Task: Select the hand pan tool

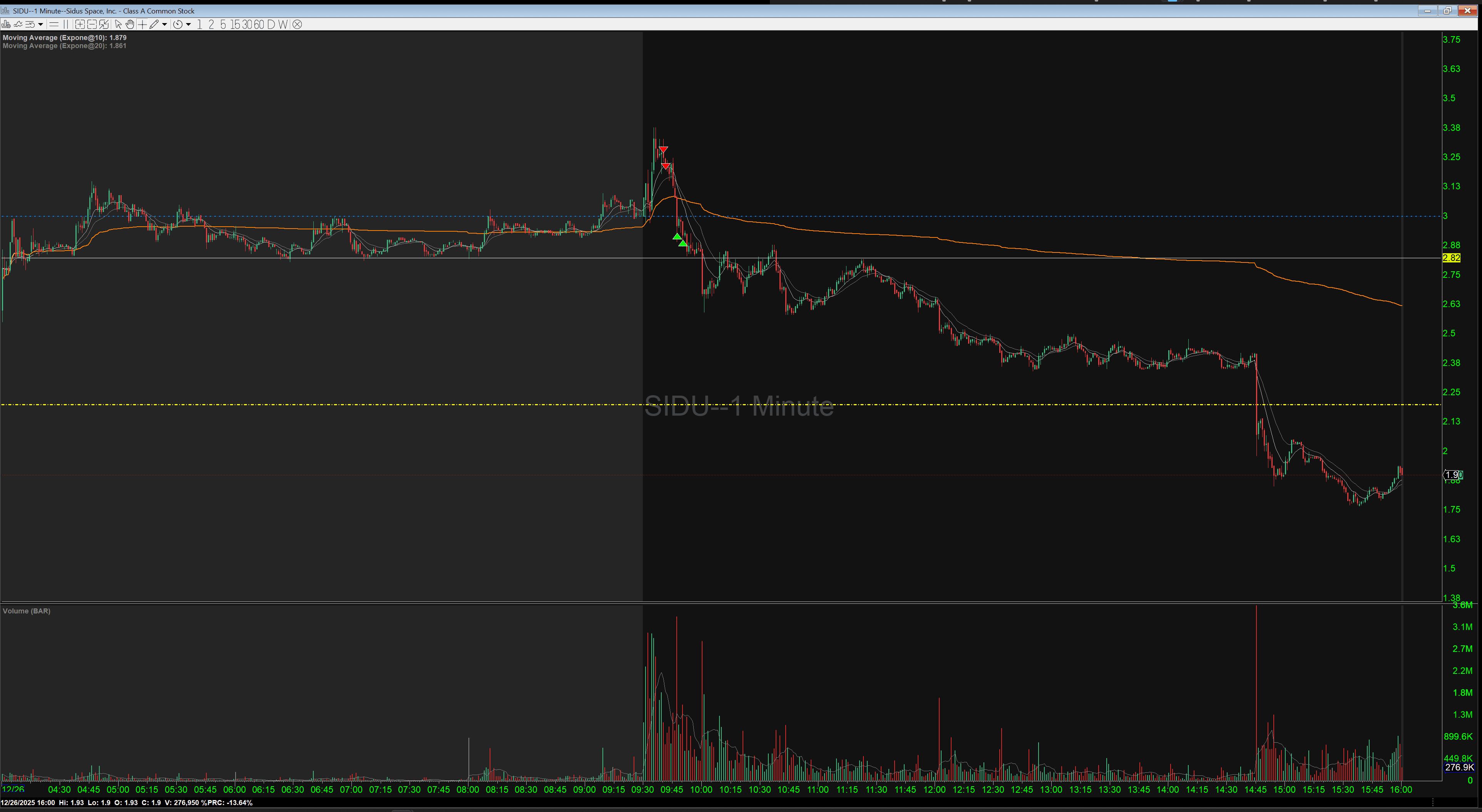Action: click(x=130, y=24)
